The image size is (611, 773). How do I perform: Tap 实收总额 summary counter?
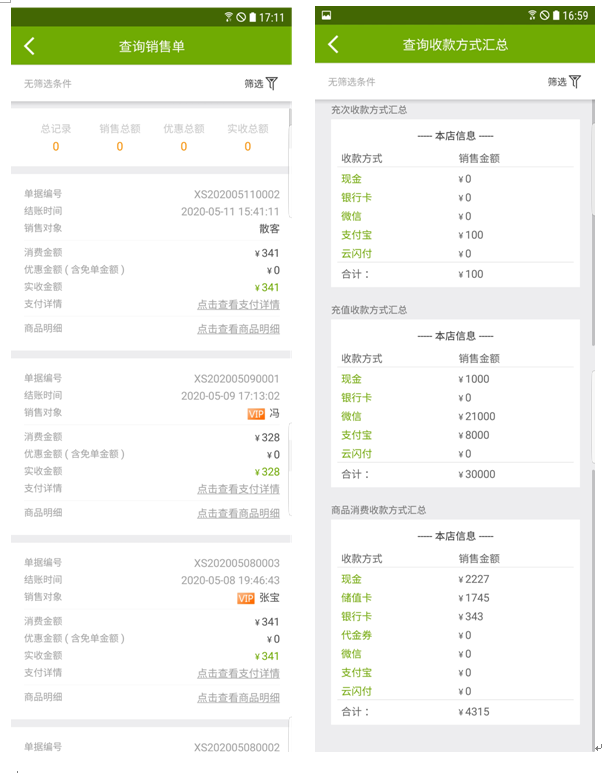pyautogui.click(x=248, y=137)
